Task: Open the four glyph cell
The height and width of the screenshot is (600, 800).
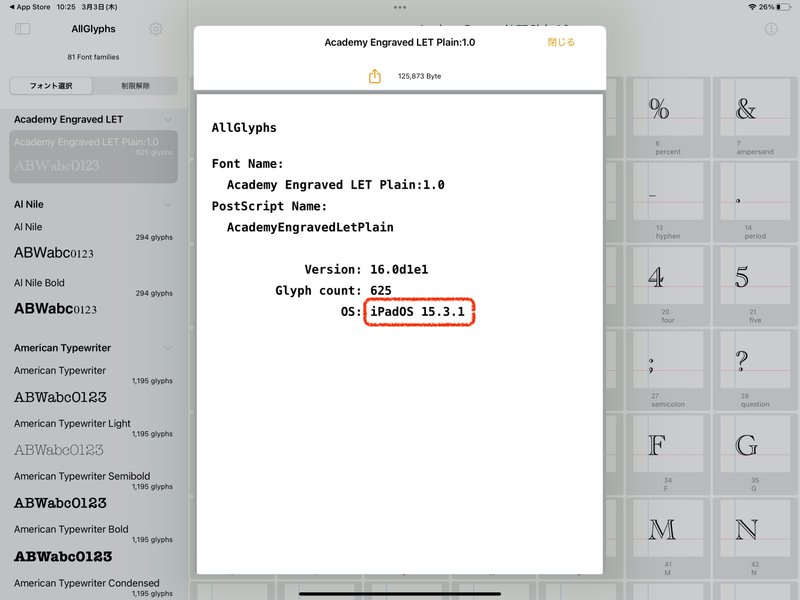Action: [x=668, y=286]
